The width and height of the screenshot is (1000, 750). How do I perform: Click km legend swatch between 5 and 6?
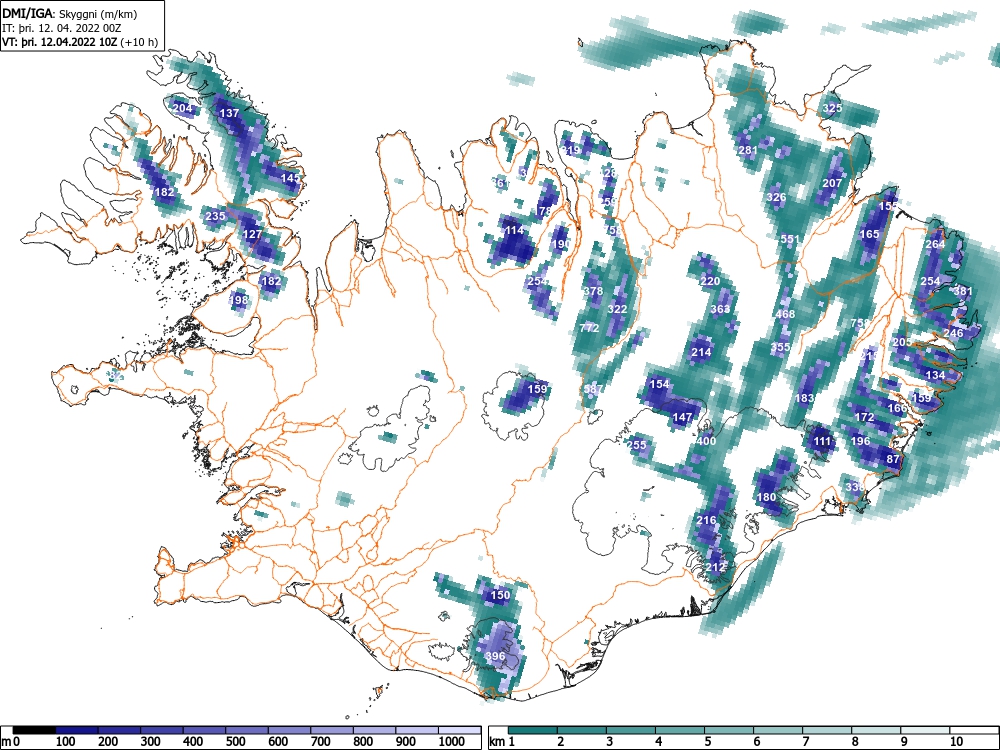(x=729, y=730)
